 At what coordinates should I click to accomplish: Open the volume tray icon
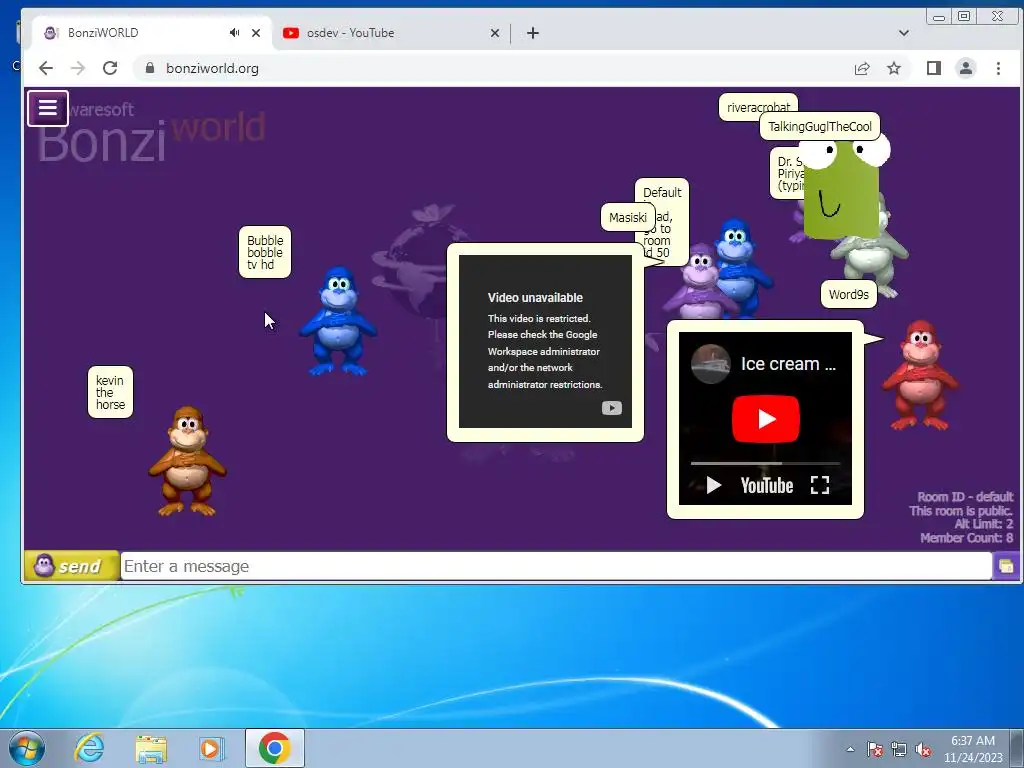pyautogui.click(x=923, y=749)
